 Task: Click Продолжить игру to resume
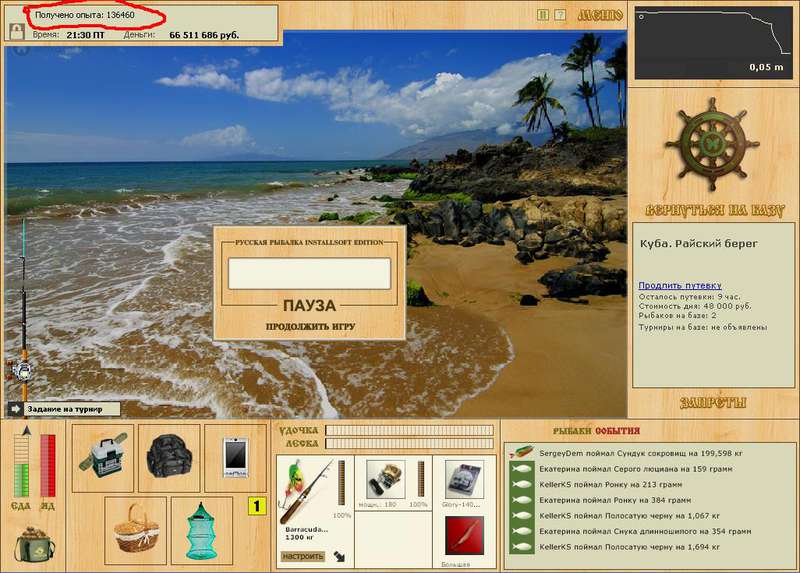coord(310,327)
